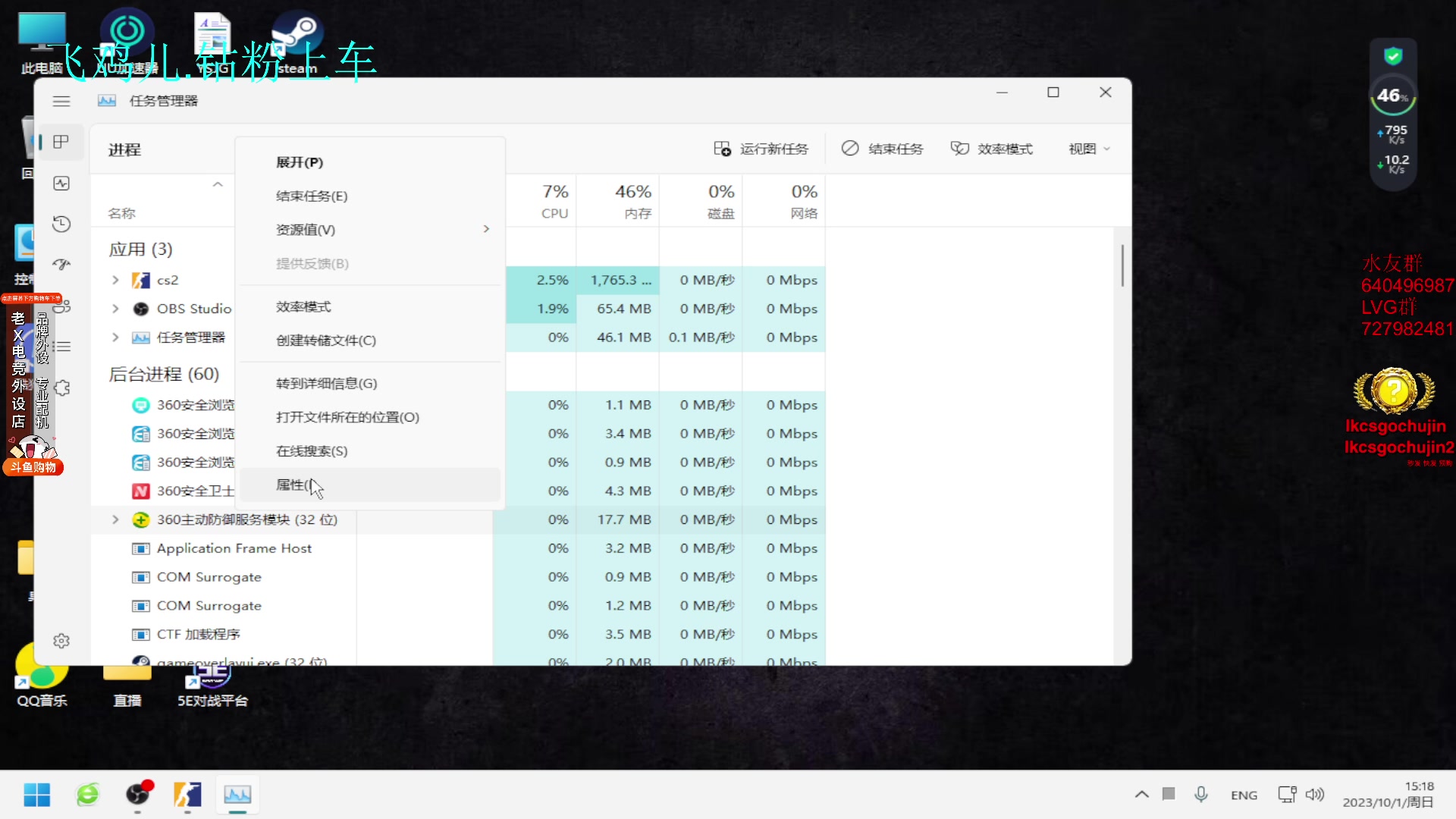1456x819 pixels.
Task: Open the 此电脑 desktop icon
Action: pos(42,43)
